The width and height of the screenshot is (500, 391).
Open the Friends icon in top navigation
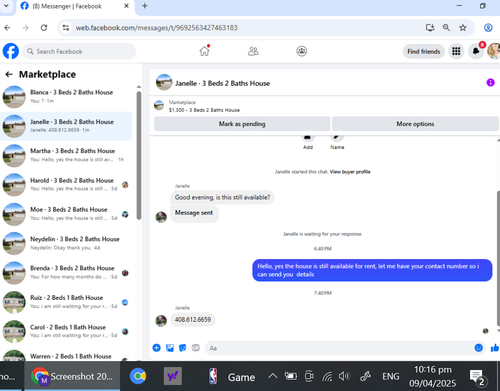coord(253,51)
